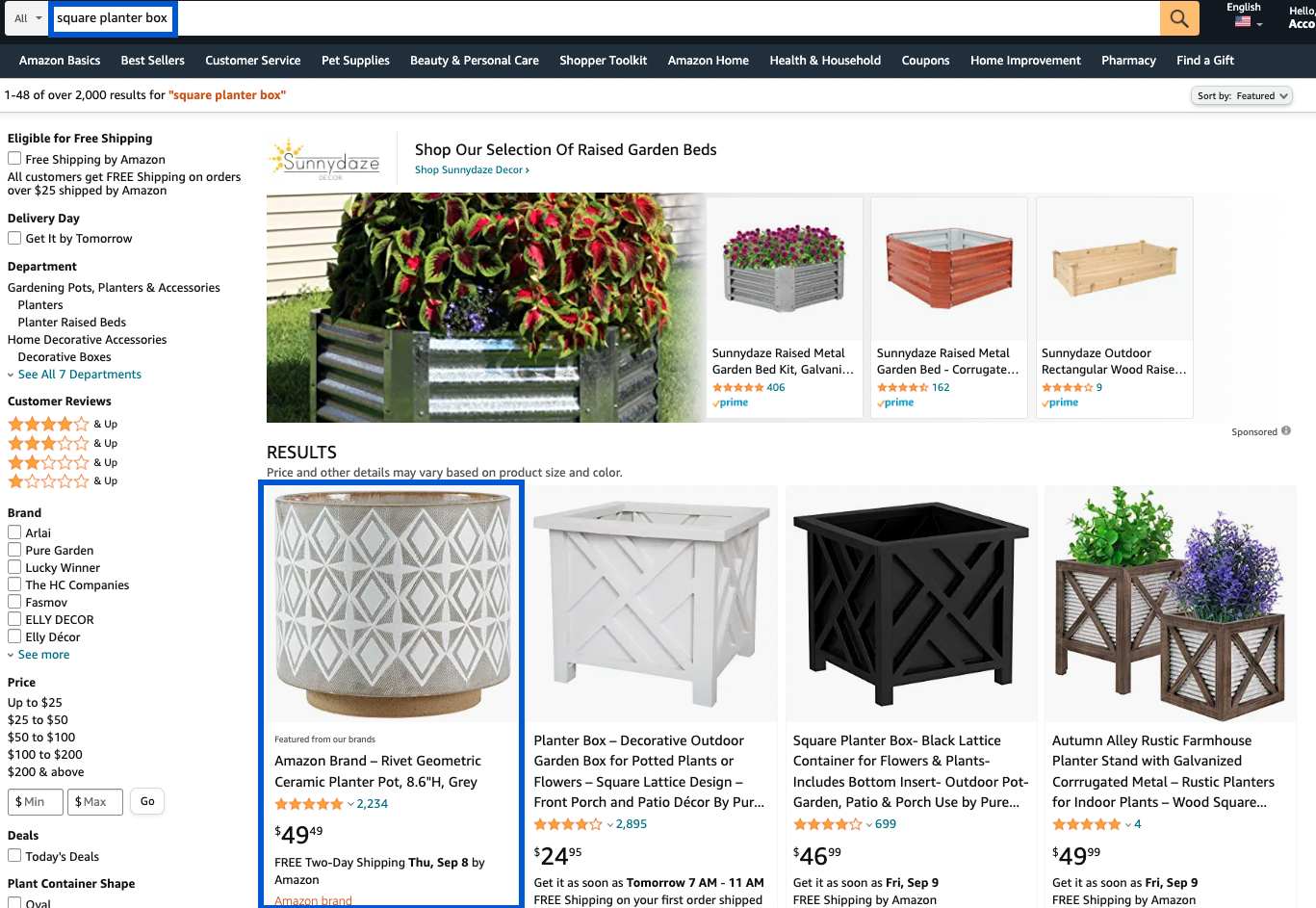Click the $Min price input field
The height and width of the screenshot is (908, 1316).
coord(37,802)
